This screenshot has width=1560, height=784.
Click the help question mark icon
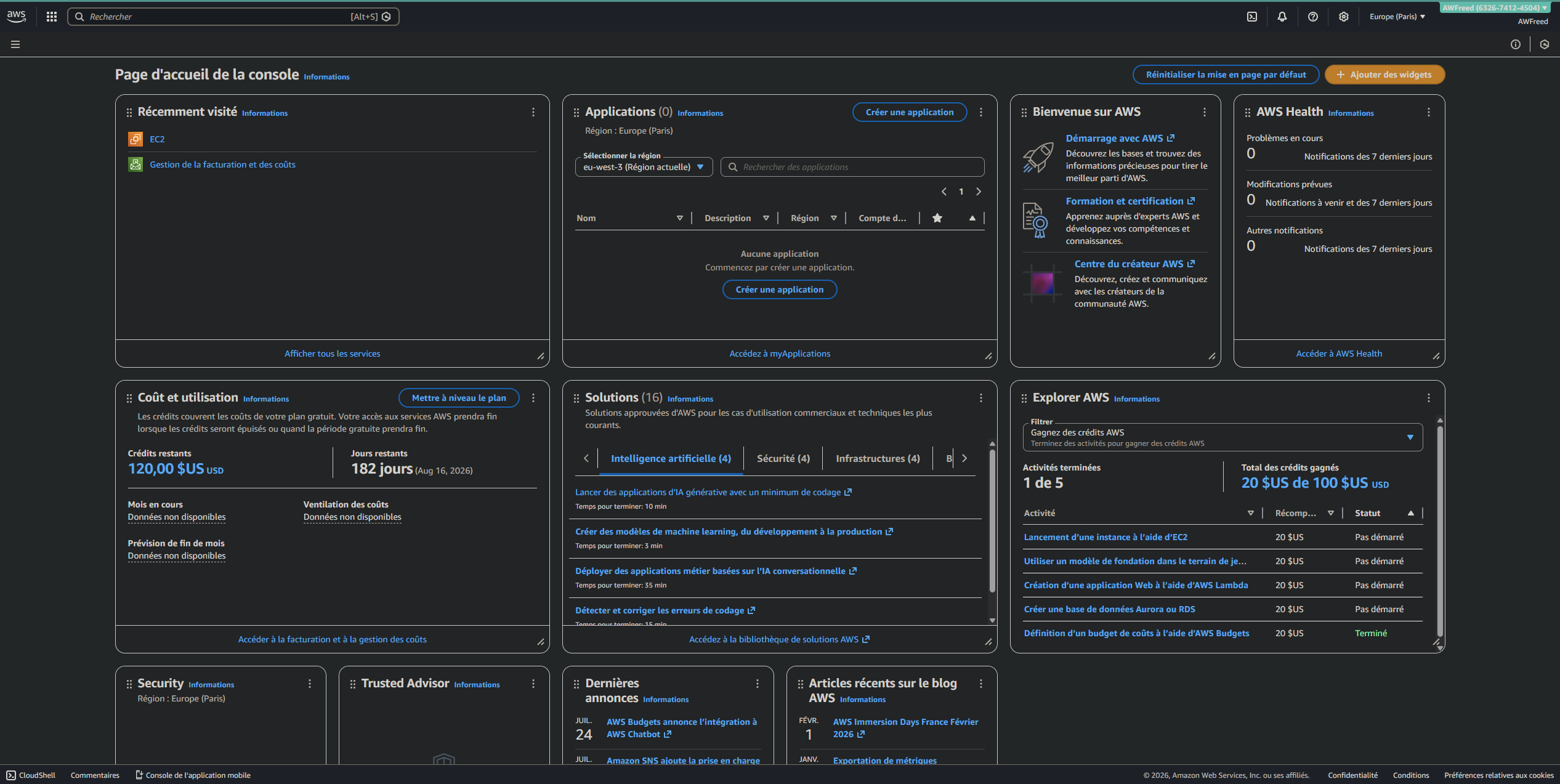[1313, 17]
